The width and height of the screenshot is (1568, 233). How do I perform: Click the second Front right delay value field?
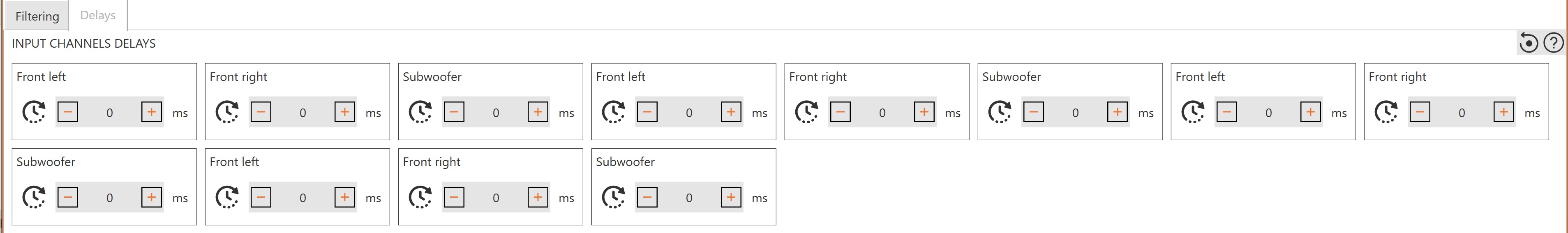tap(882, 113)
